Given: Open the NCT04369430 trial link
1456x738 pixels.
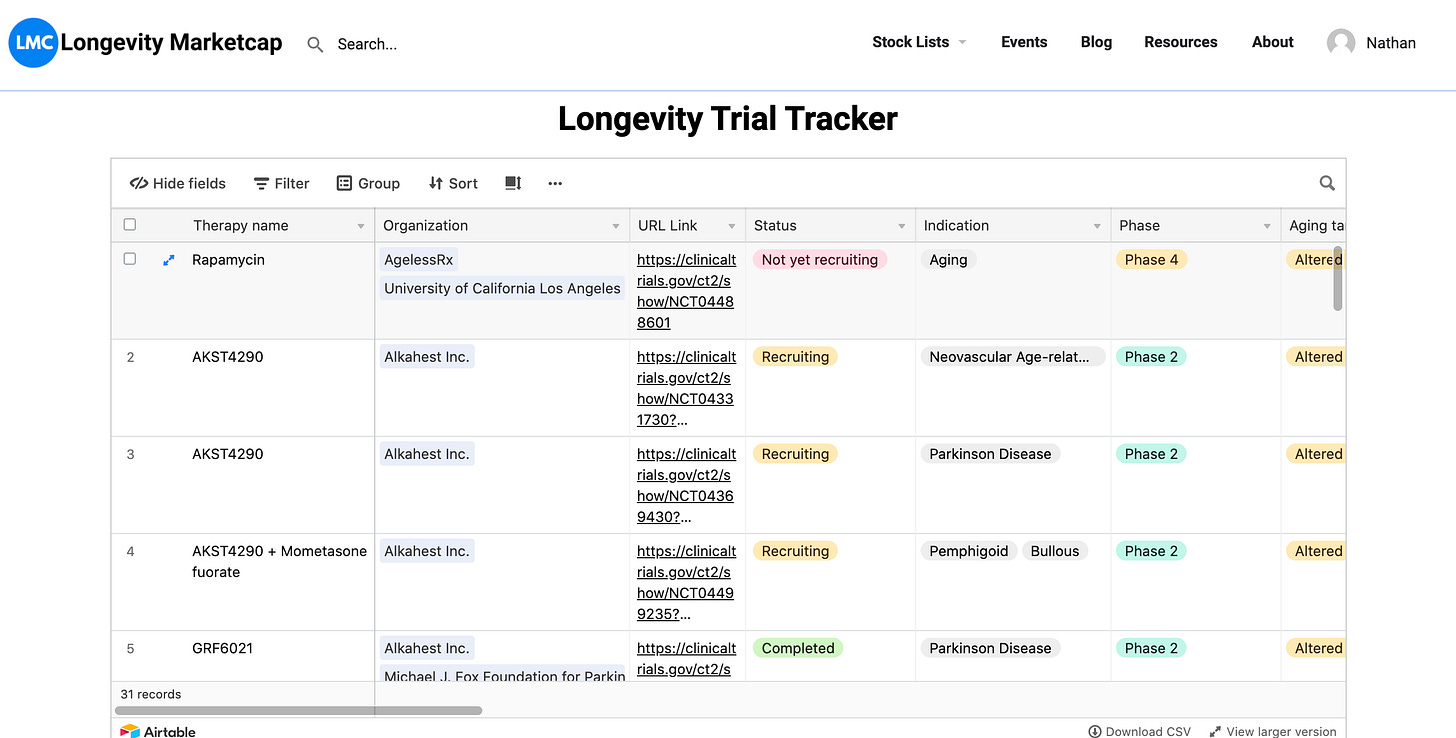Looking at the screenshot, I should click(686, 485).
